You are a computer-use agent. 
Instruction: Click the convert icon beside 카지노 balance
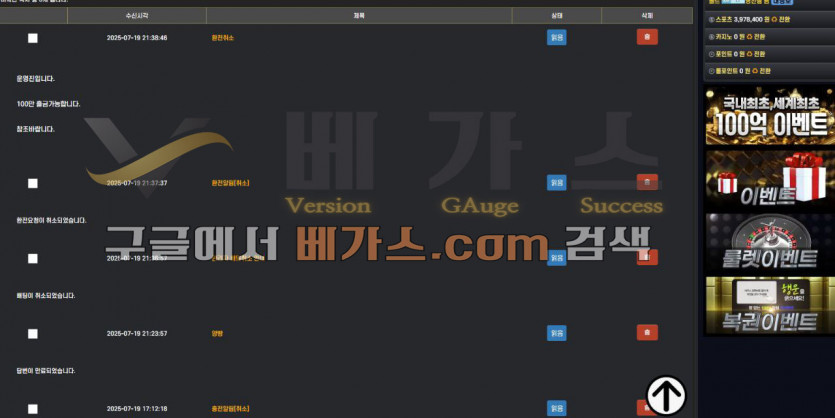point(751,37)
